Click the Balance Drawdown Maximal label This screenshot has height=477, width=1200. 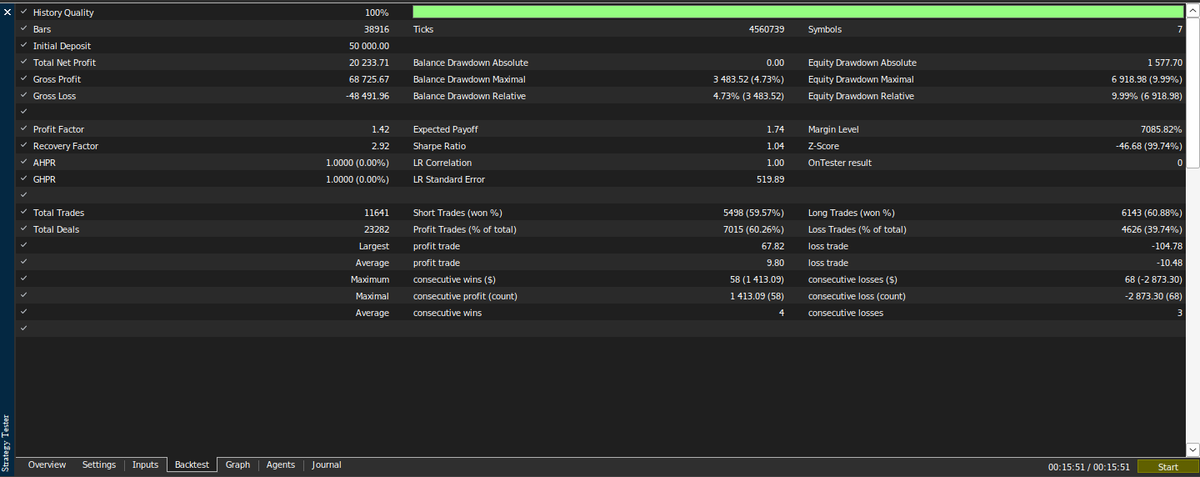[x=468, y=79]
